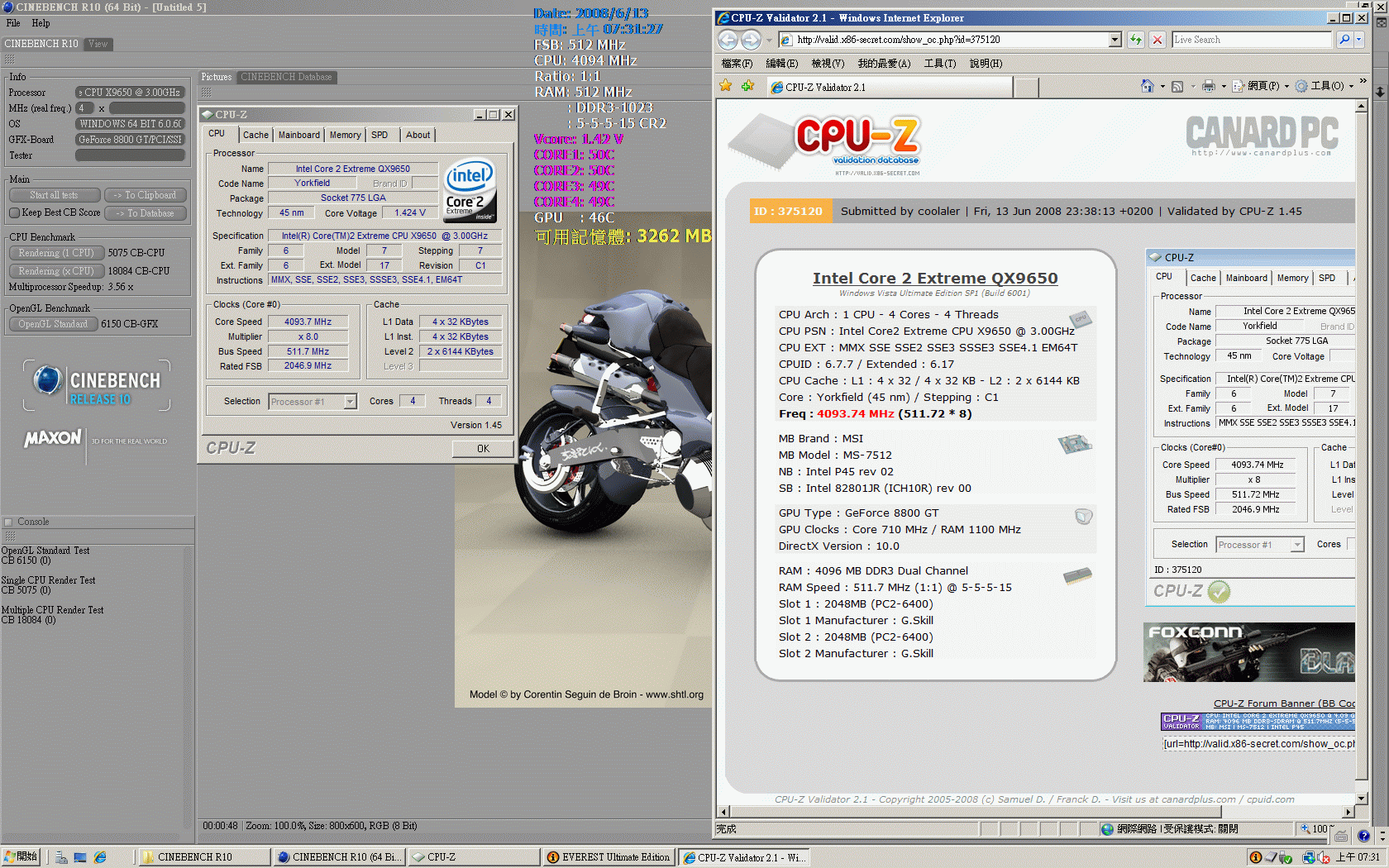The image size is (1389, 868).
Task: Click the Print icon in IE toolbar
Action: coord(1208,86)
